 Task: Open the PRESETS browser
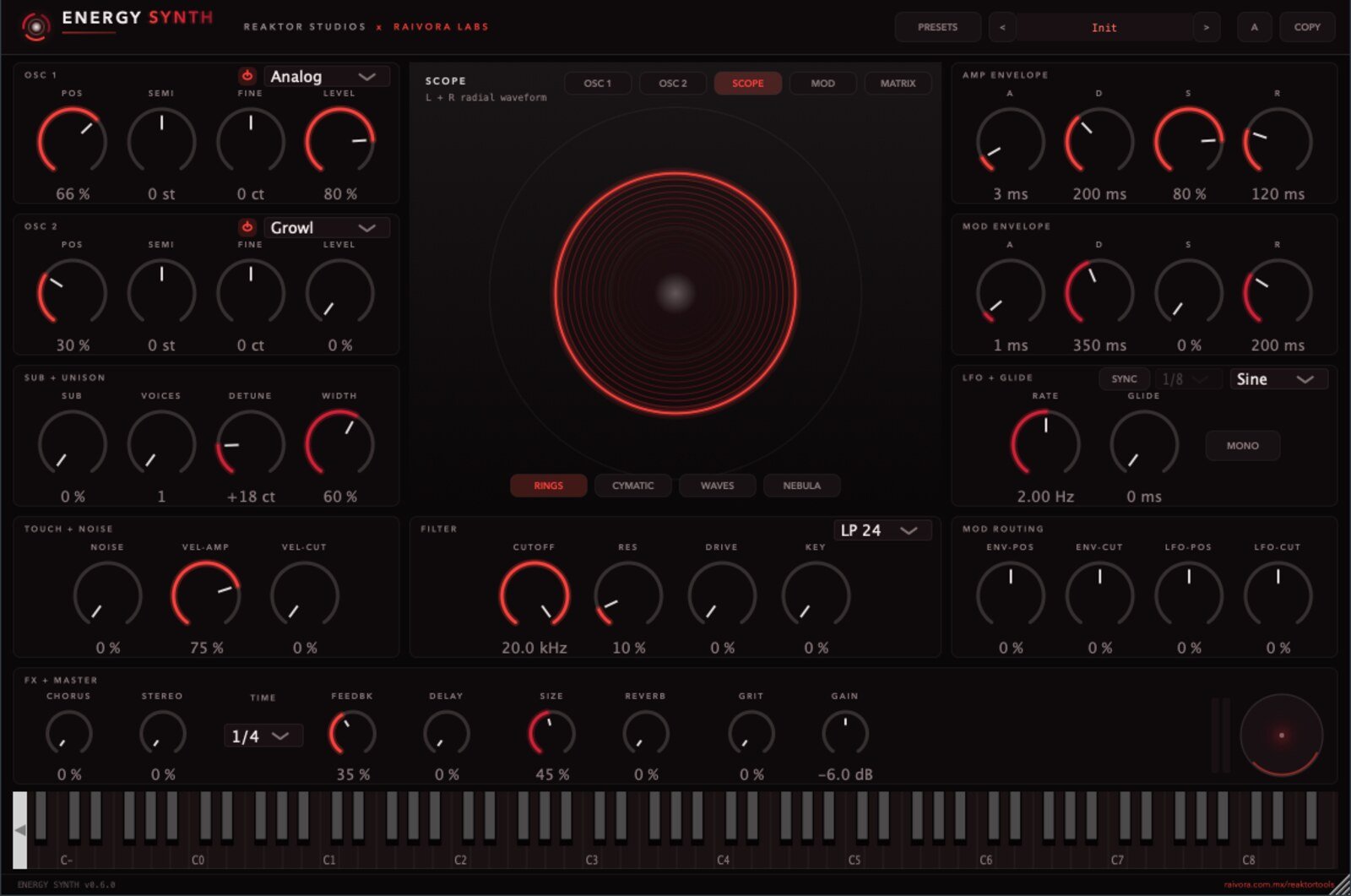coord(937,27)
